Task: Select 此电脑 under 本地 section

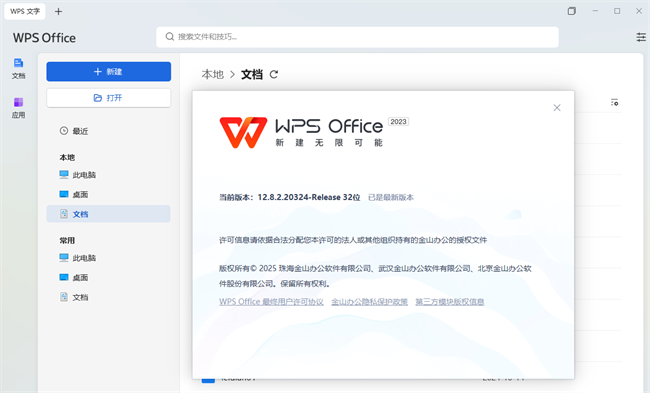Action: (x=109, y=175)
